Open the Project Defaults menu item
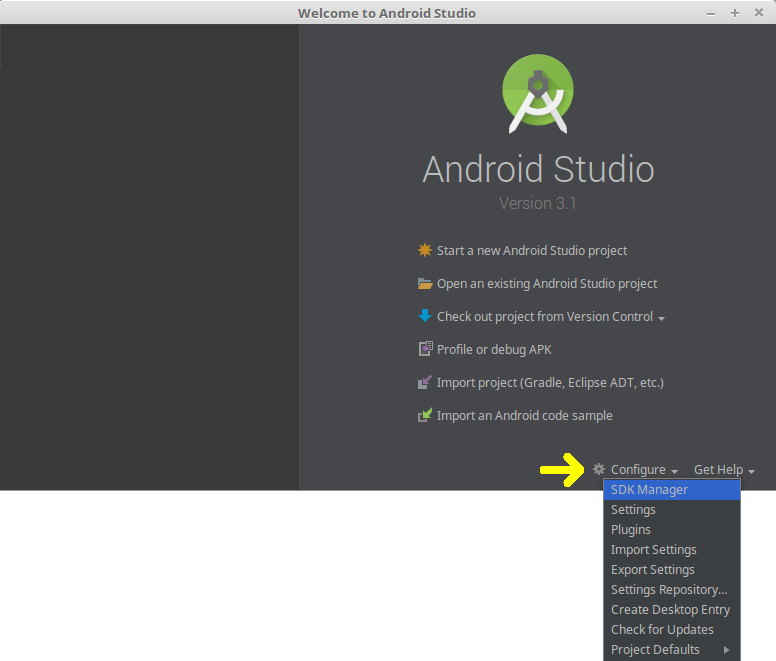This screenshot has width=776, height=661. click(672, 650)
